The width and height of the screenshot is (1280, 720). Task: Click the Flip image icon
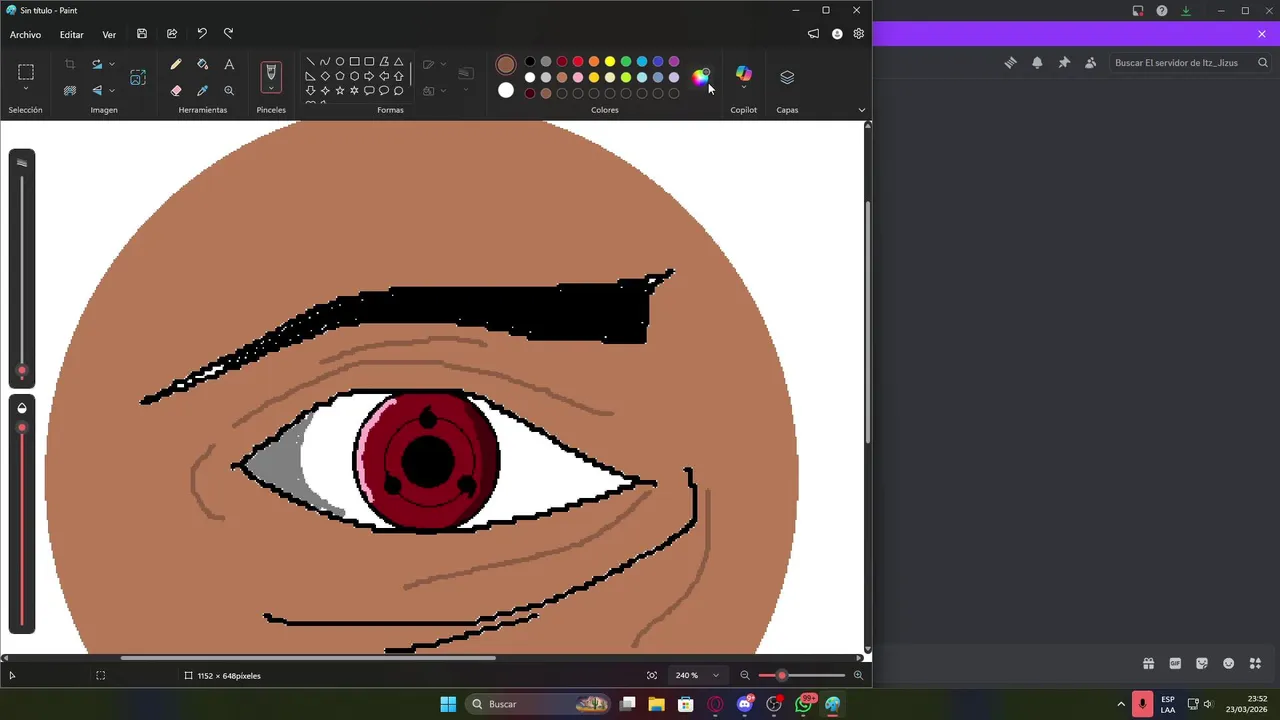pyautogui.click(x=97, y=90)
